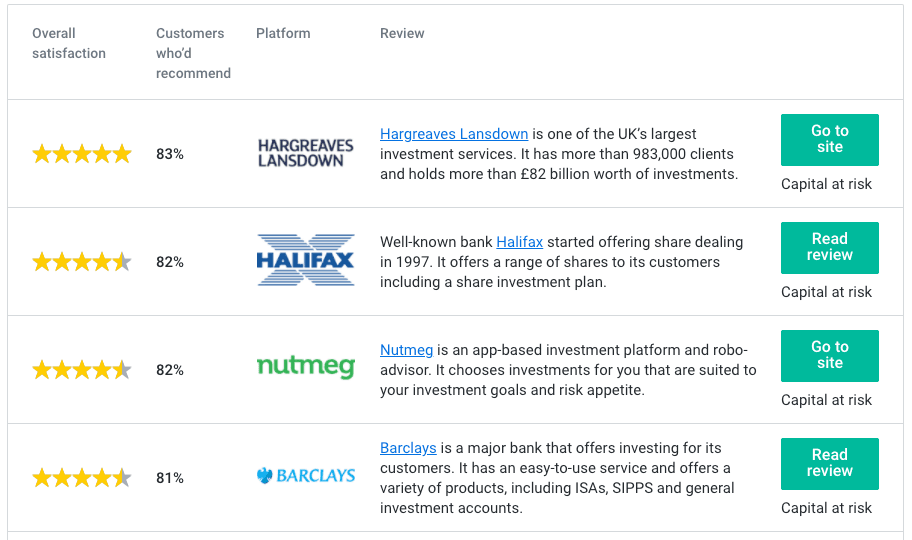The width and height of the screenshot is (912, 540).
Task: Click the Platform column header
Action: [x=283, y=33]
